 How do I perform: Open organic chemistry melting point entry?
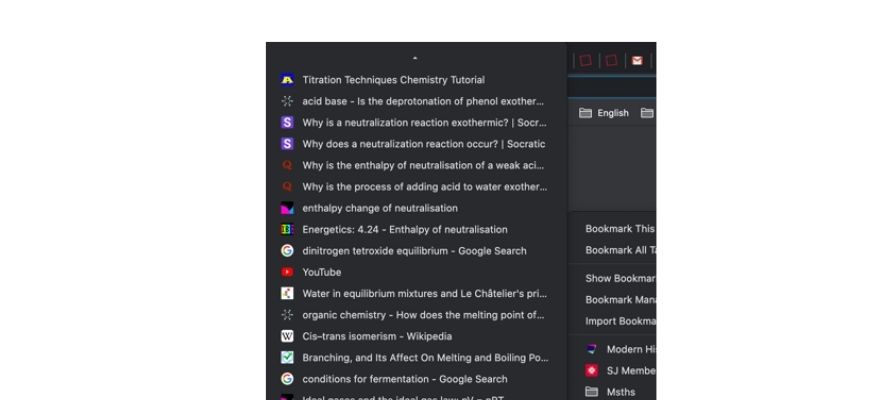416,315
